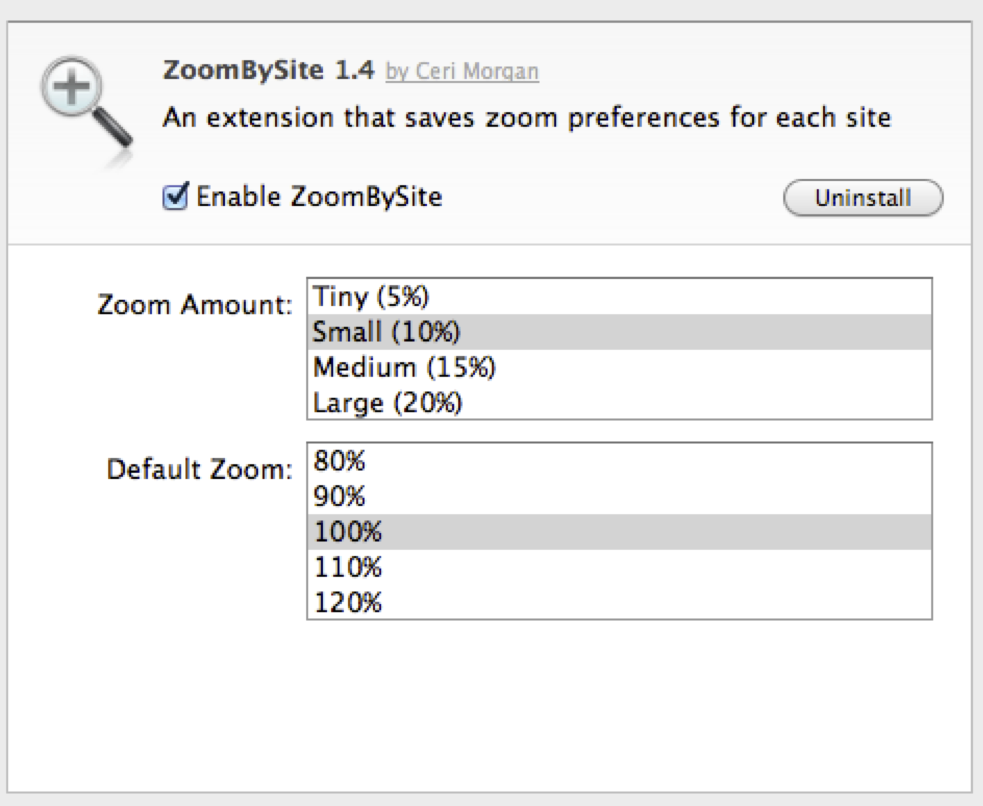This screenshot has width=983, height=806.
Task: Select Small (10%) zoom amount
Action: coord(619,332)
